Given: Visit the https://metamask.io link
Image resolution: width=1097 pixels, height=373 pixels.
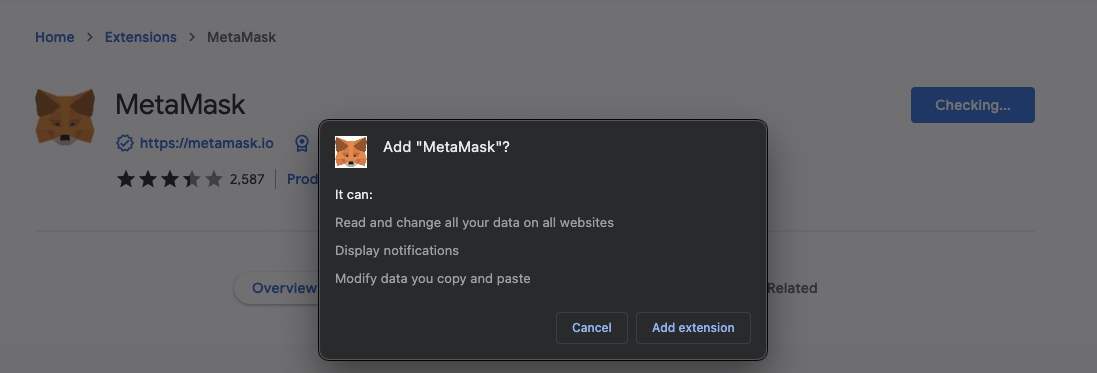Looking at the screenshot, I should [206, 143].
